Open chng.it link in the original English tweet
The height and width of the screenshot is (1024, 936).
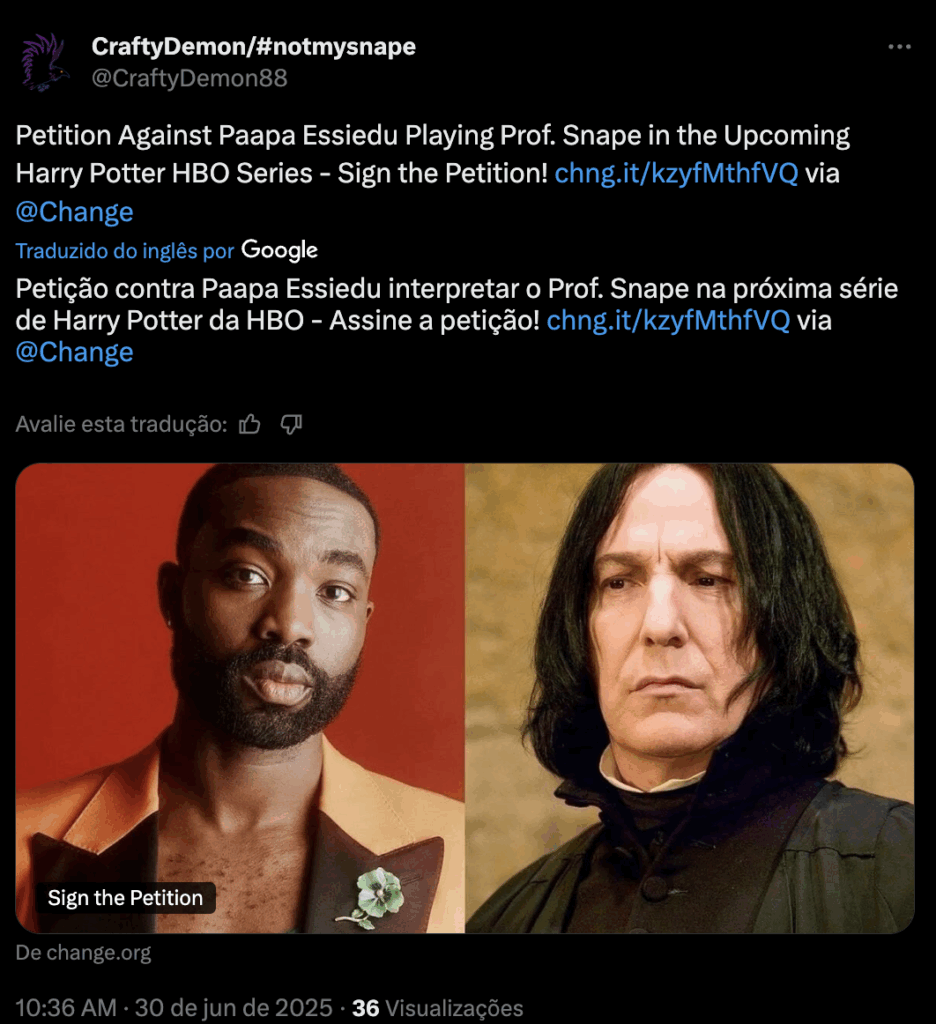[x=676, y=174]
